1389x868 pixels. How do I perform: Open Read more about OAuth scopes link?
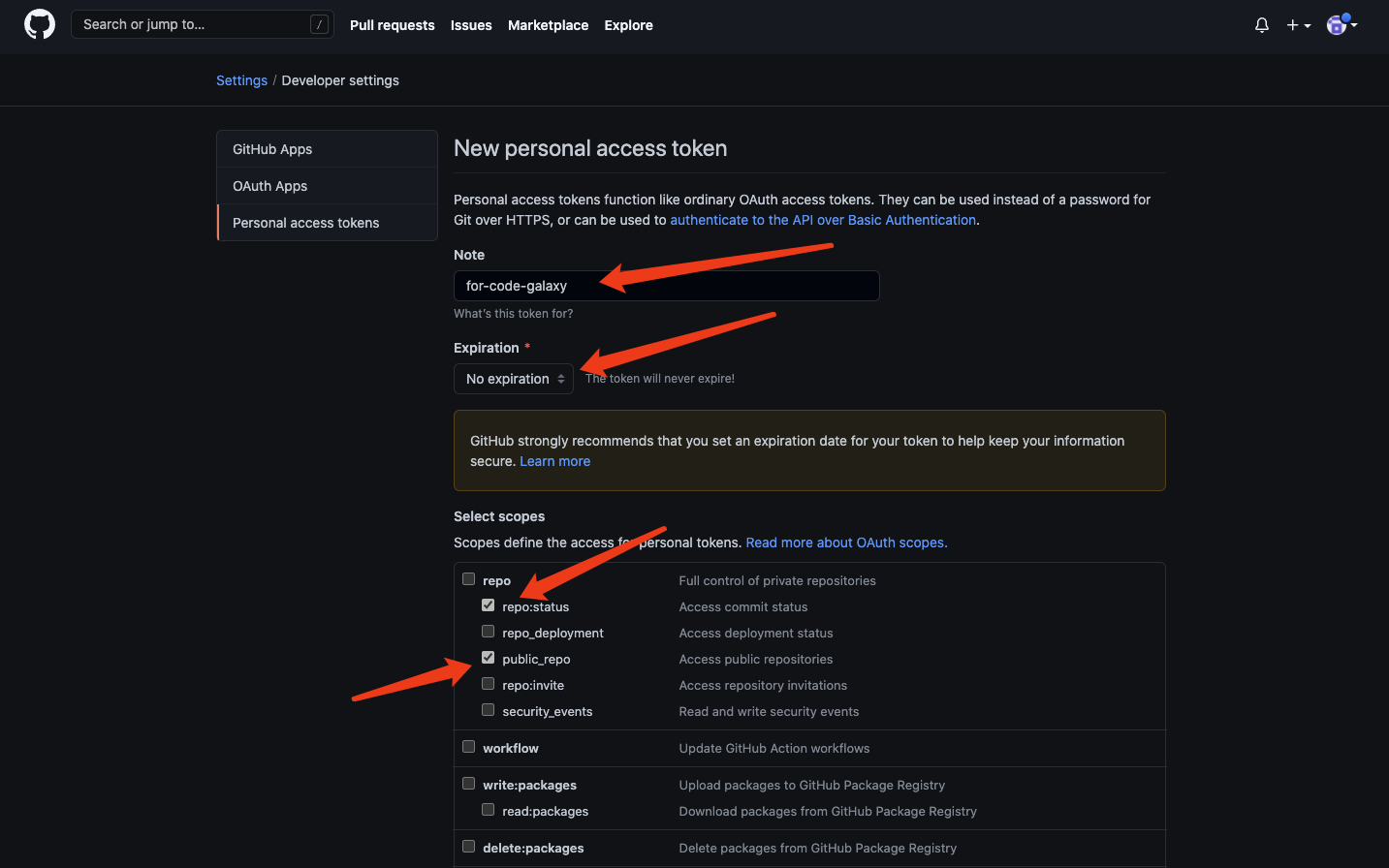coord(846,542)
